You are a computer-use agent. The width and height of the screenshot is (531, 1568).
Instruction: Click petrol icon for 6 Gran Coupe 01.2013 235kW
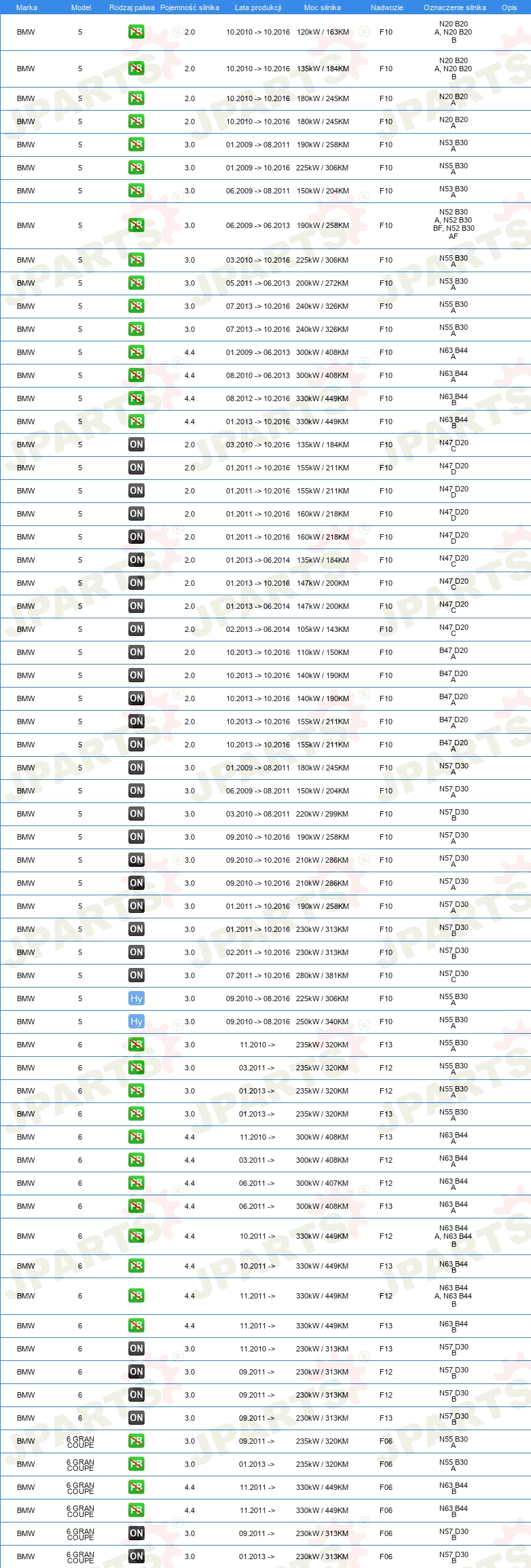pos(136,1464)
